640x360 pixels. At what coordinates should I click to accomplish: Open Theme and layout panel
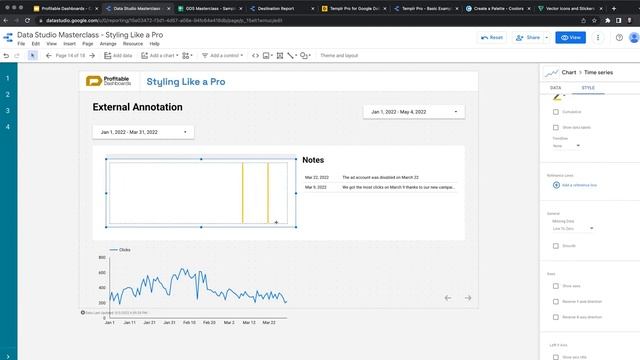point(339,56)
